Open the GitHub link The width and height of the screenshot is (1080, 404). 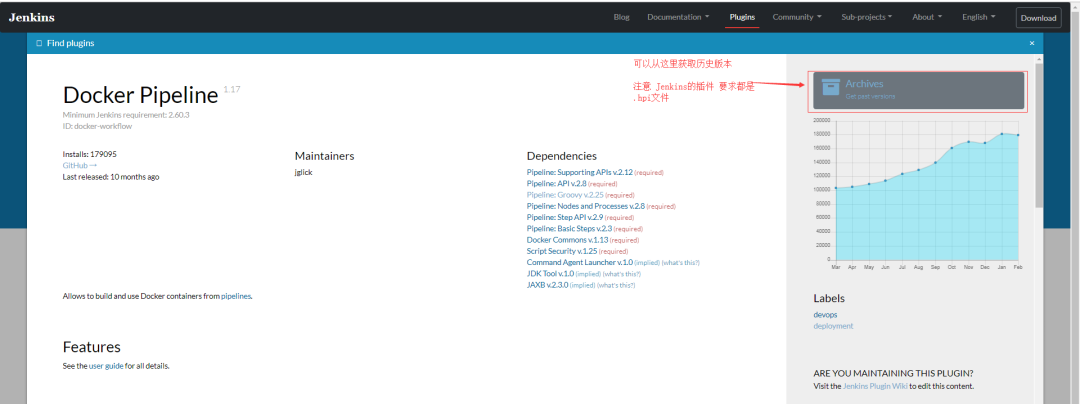(80, 165)
